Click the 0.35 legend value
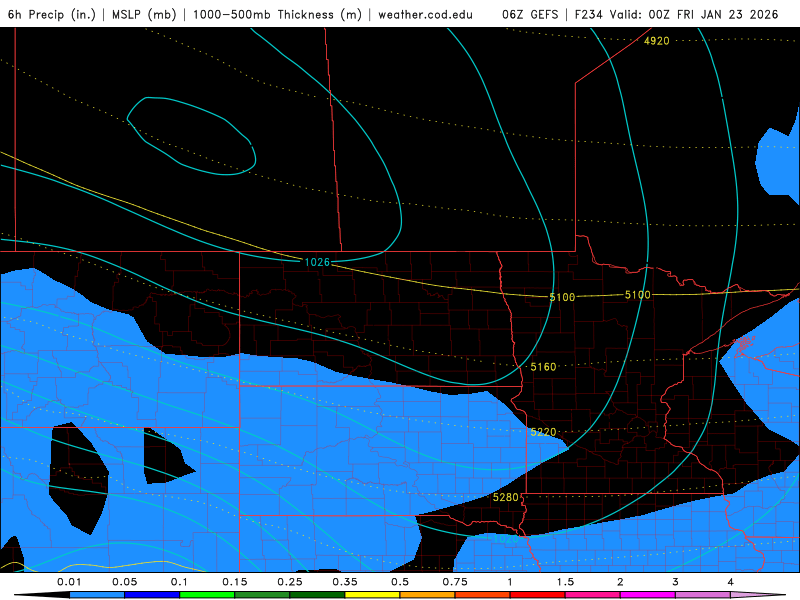 coord(345,582)
